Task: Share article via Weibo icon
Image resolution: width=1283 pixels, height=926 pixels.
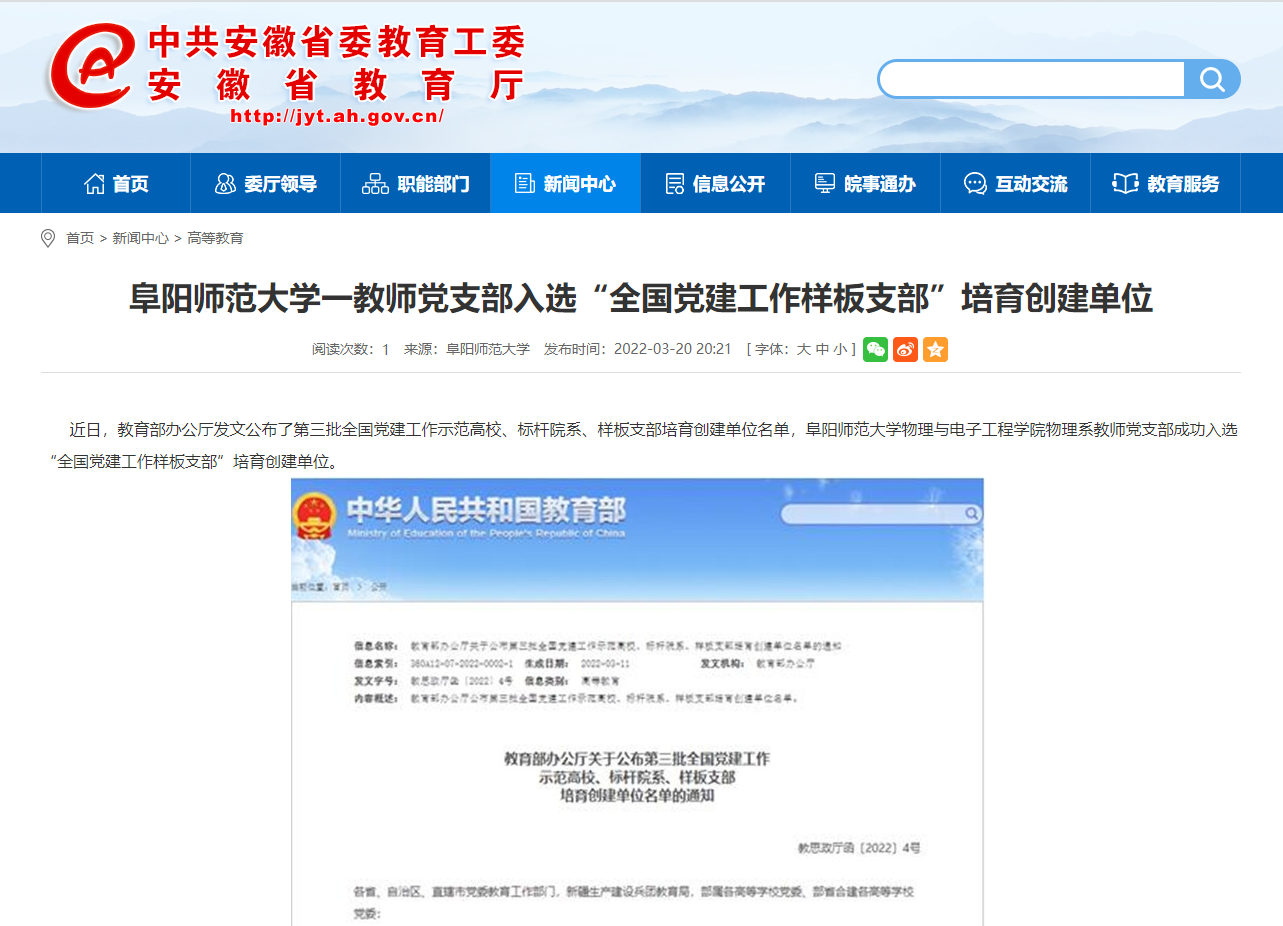Action: point(905,350)
